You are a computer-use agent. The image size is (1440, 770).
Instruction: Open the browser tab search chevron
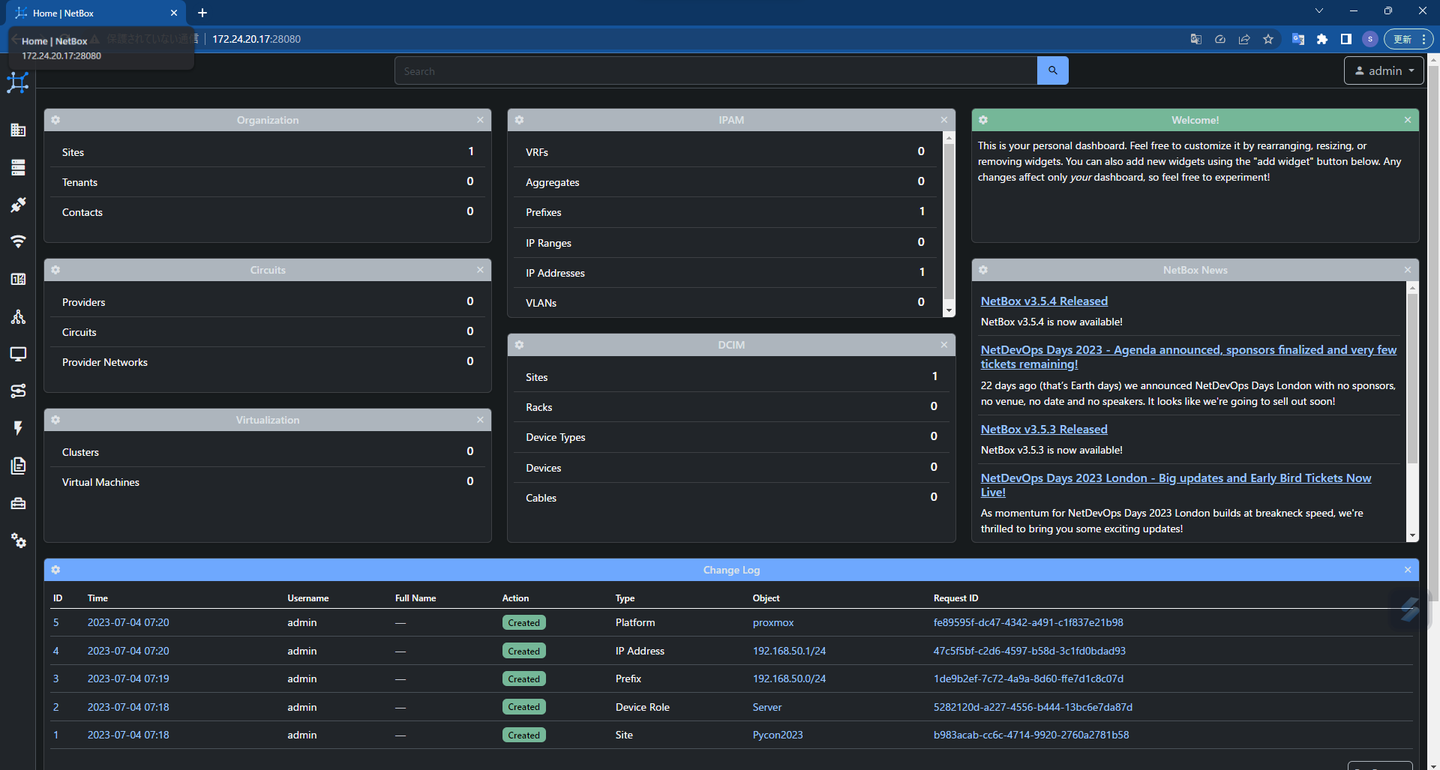click(1319, 11)
